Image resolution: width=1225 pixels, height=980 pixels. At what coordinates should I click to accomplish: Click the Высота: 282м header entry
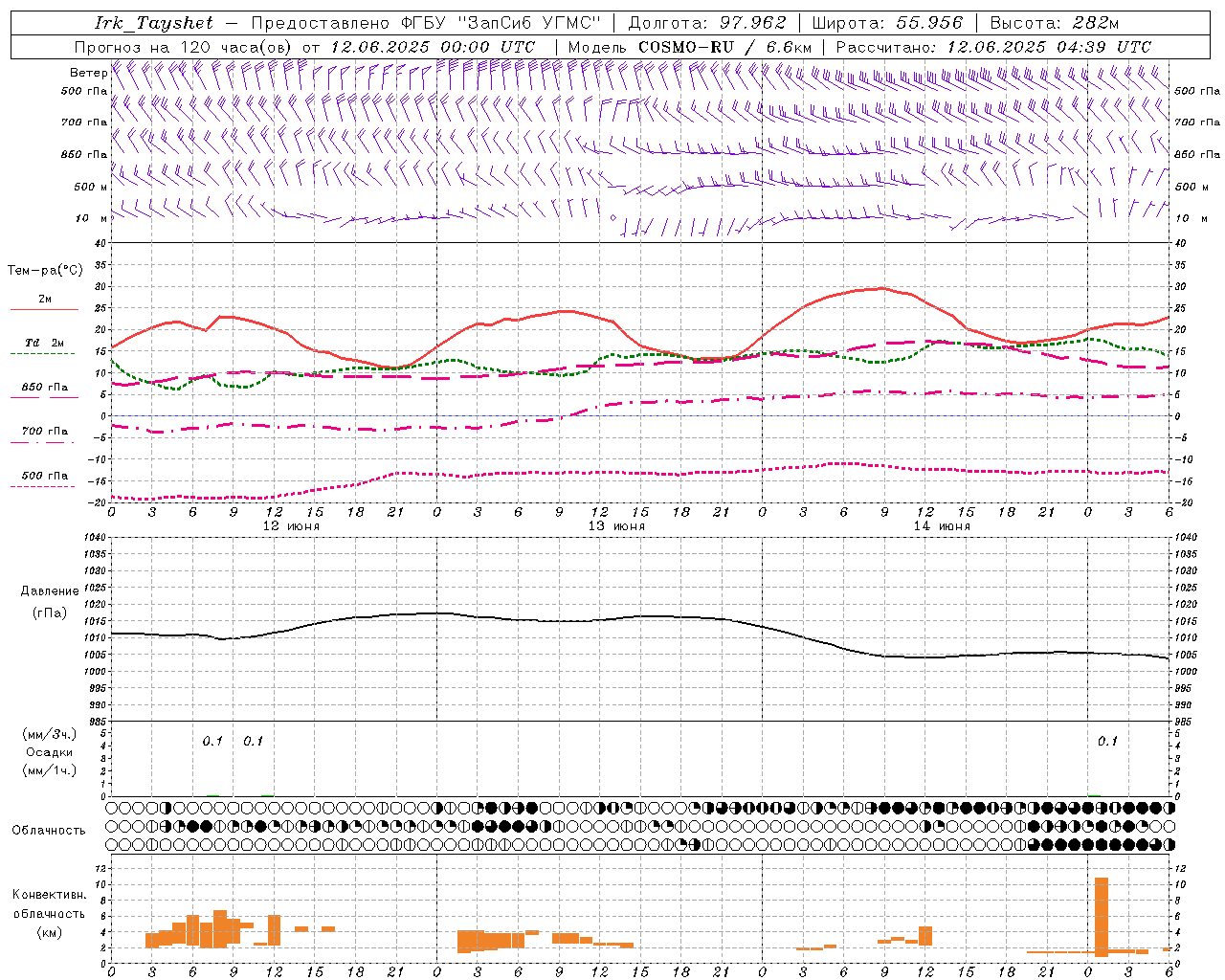(x=1055, y=23)
